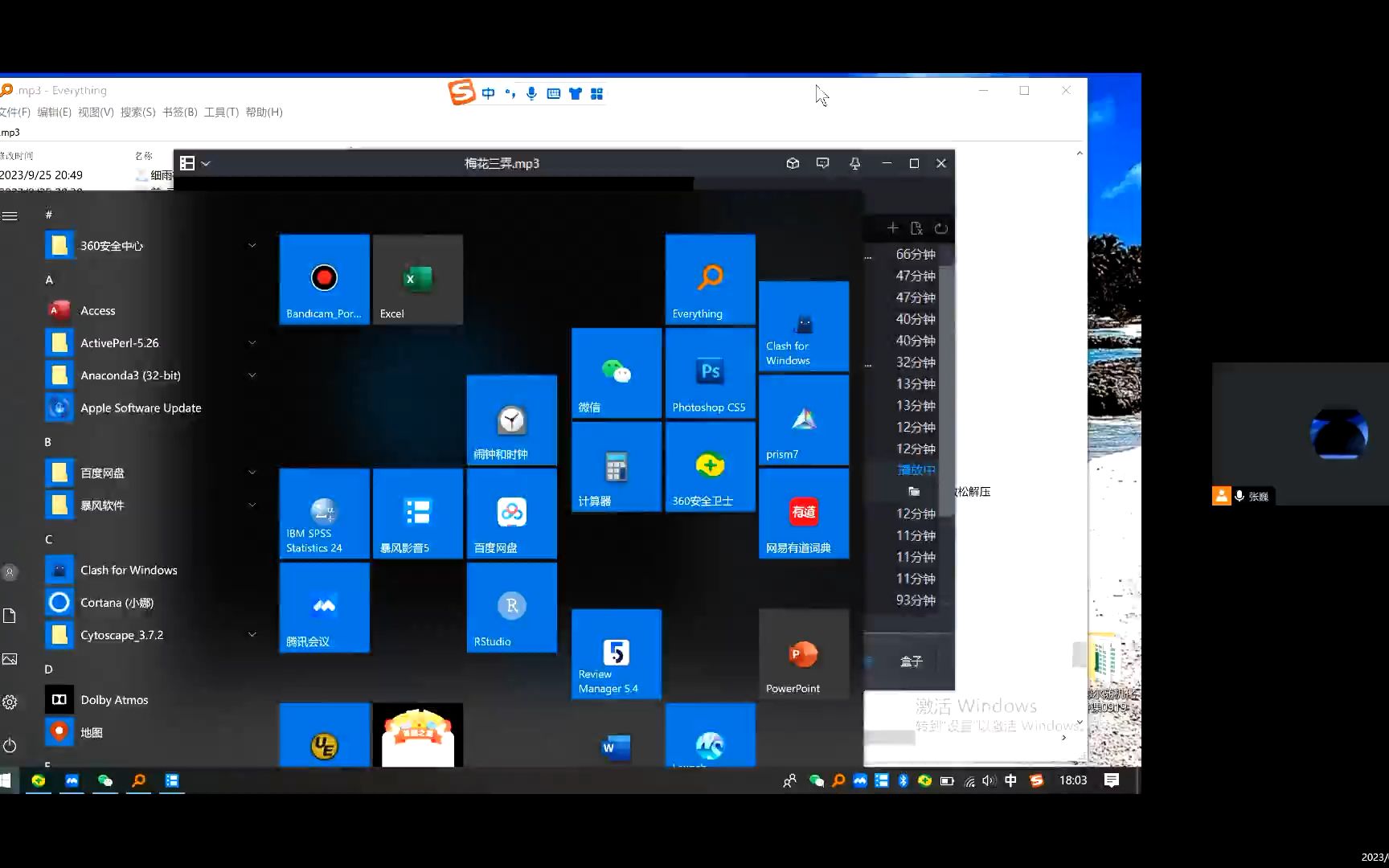The height and width of the screenshot is (868, 1389).
Task: Launch the 360安全卫士 tile
Action: pos(711,467)
